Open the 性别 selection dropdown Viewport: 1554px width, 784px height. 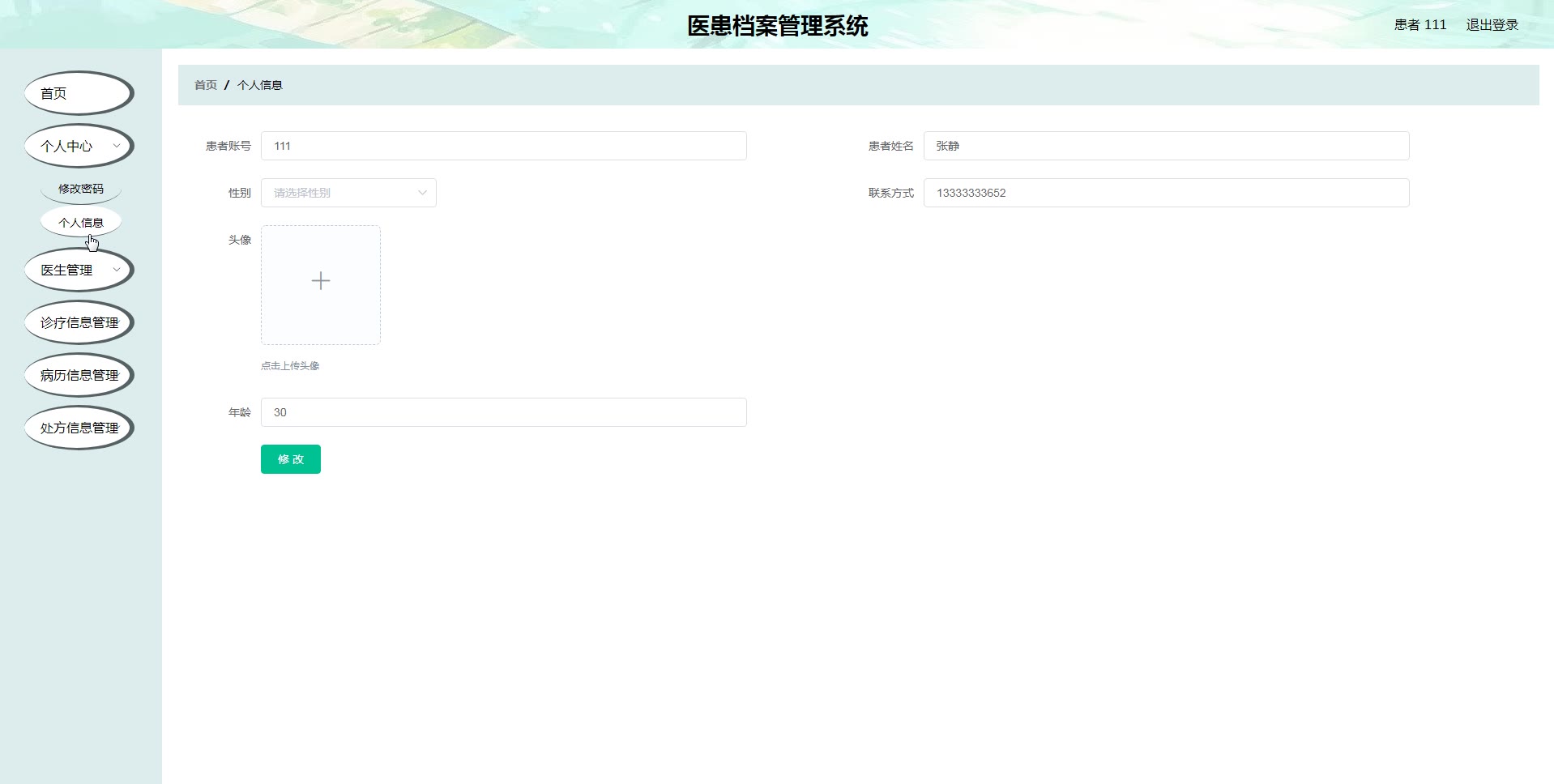(x=348, y=193)
